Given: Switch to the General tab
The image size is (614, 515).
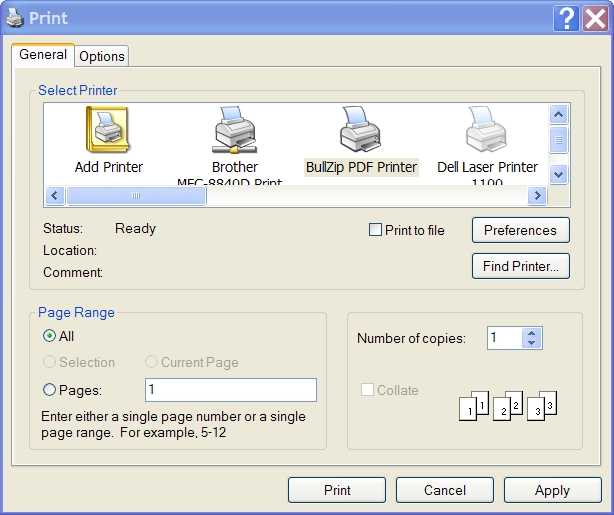Looking at the screenshot, I should click(43, 55).
